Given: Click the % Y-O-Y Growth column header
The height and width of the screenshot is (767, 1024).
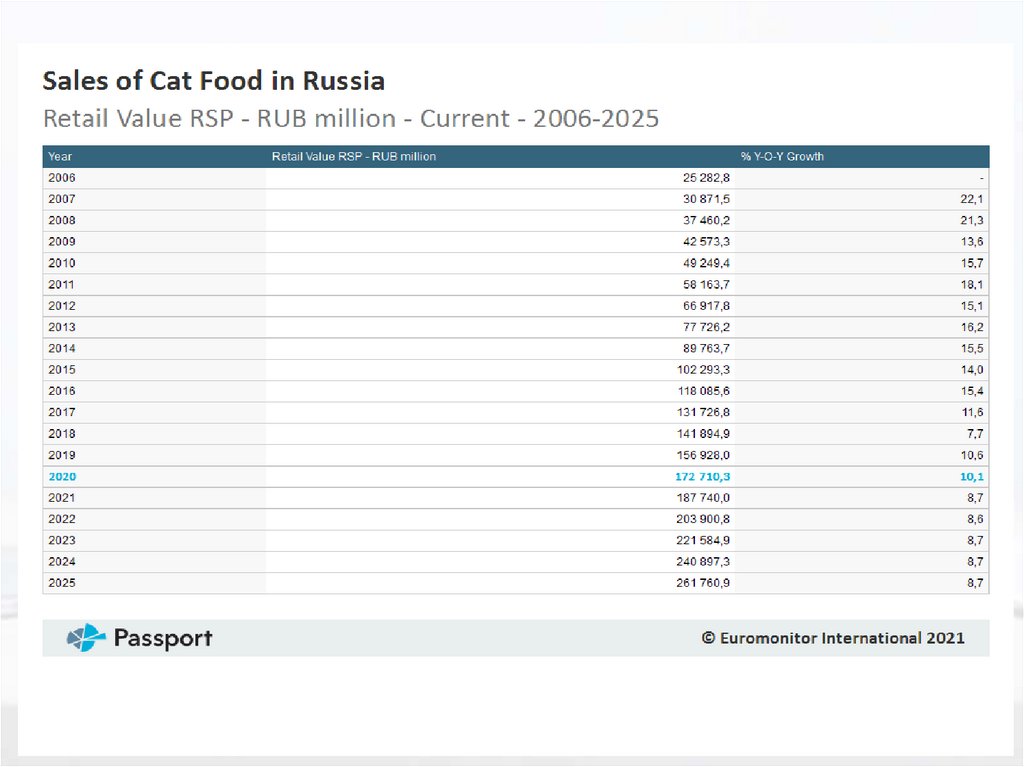Looking at the screenshot, I should 782,156.
